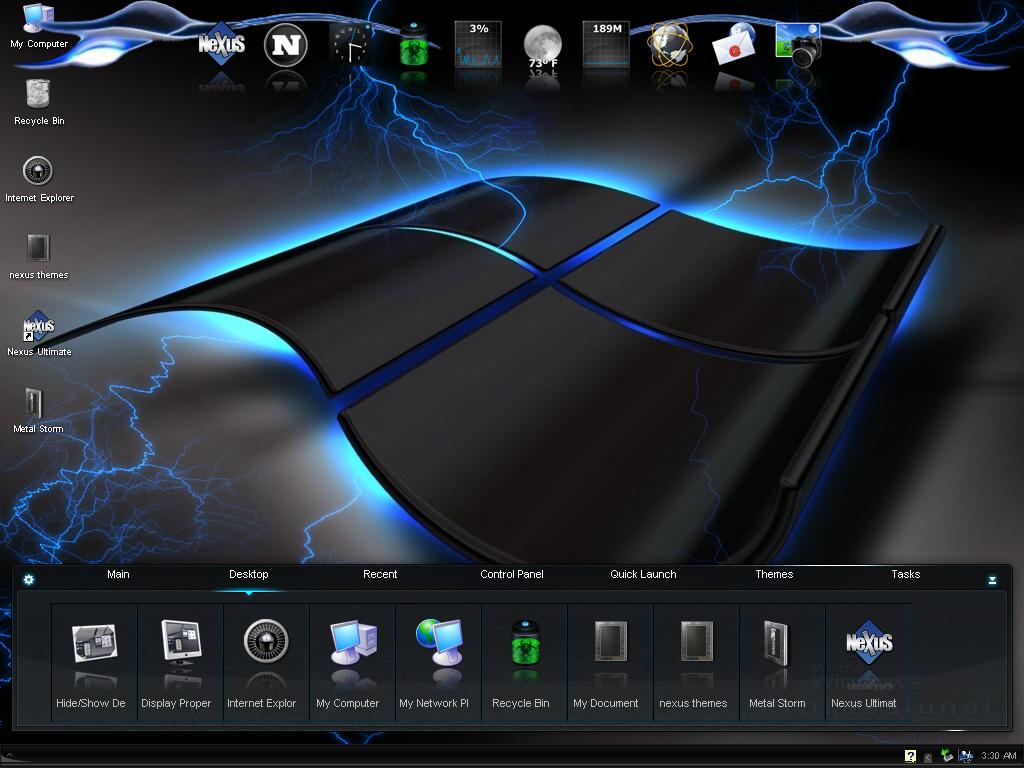Switch to the Control Panel shelf tab

[x=512, y=574]
